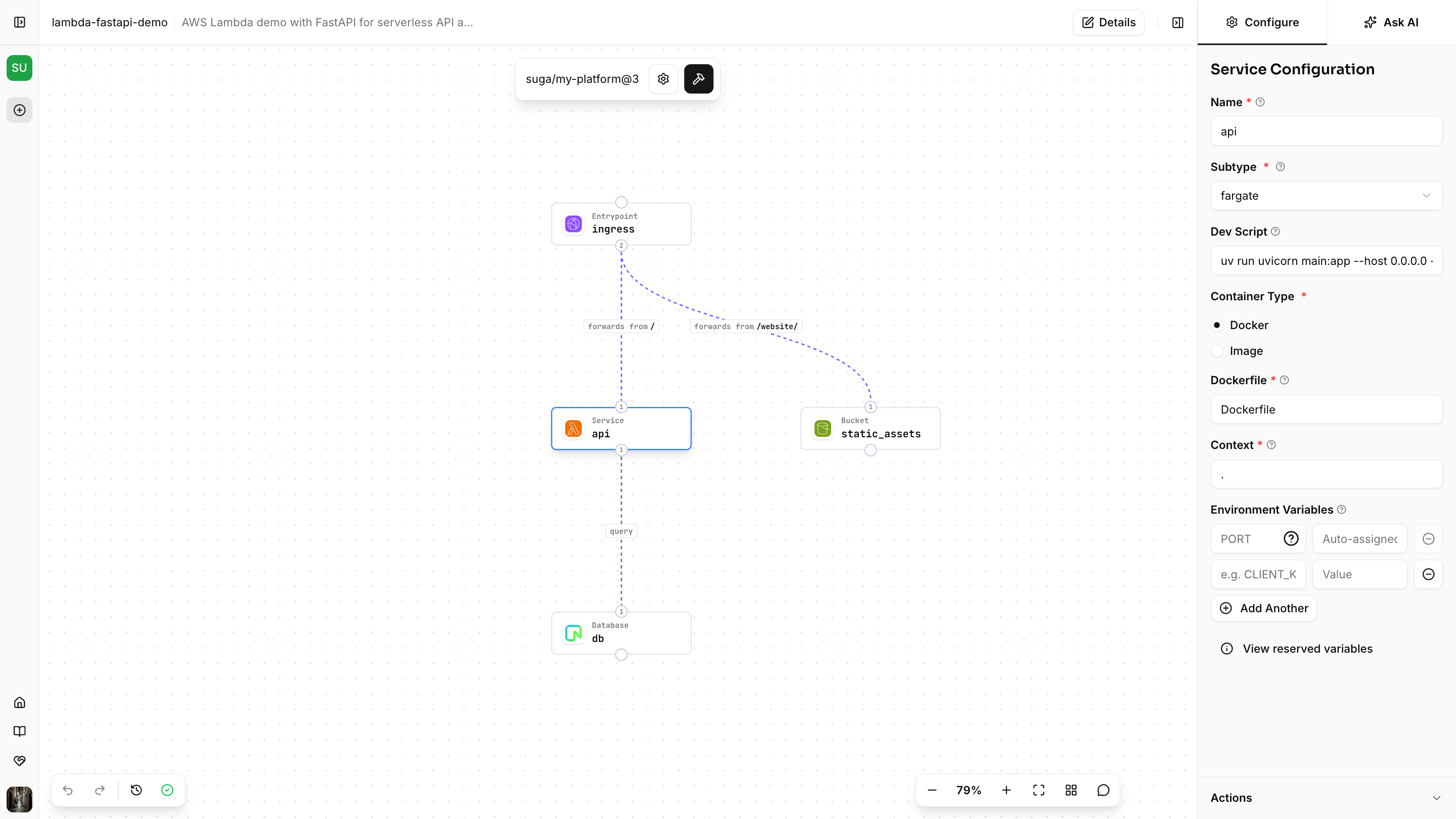1456x819 pixels.
Task: Open platform settings gear next to suga/my-platform@3
Action: (663, 78)
